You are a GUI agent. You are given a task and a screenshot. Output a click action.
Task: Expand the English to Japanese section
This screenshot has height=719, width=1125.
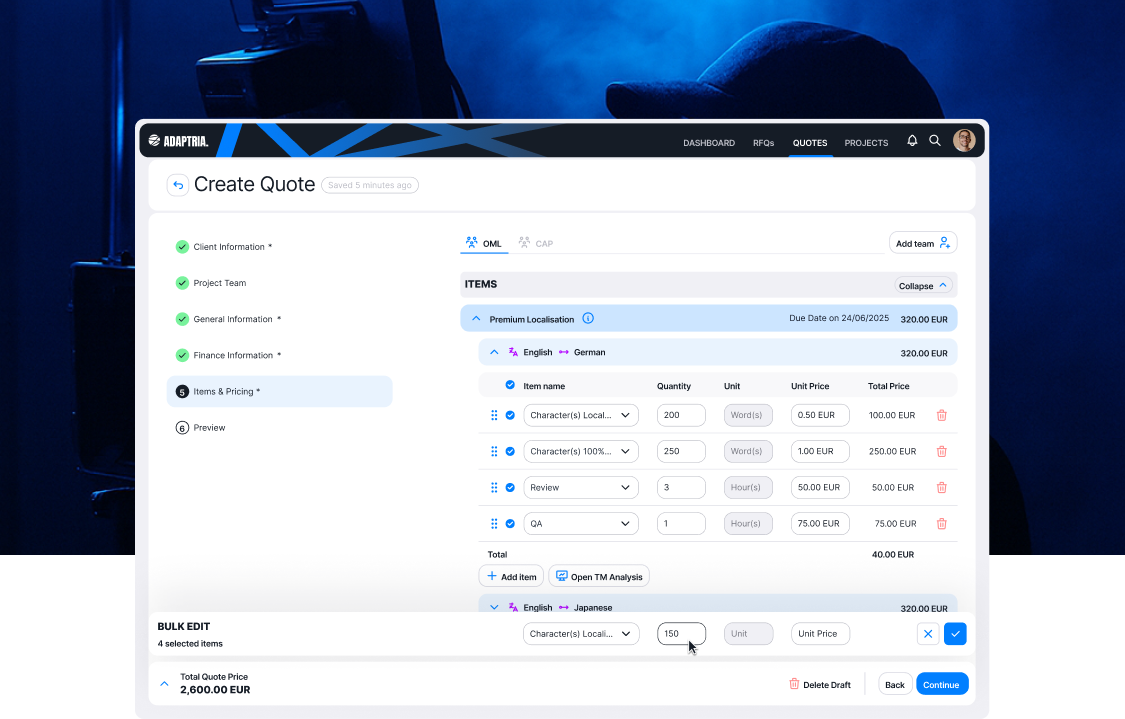point(494,607)
